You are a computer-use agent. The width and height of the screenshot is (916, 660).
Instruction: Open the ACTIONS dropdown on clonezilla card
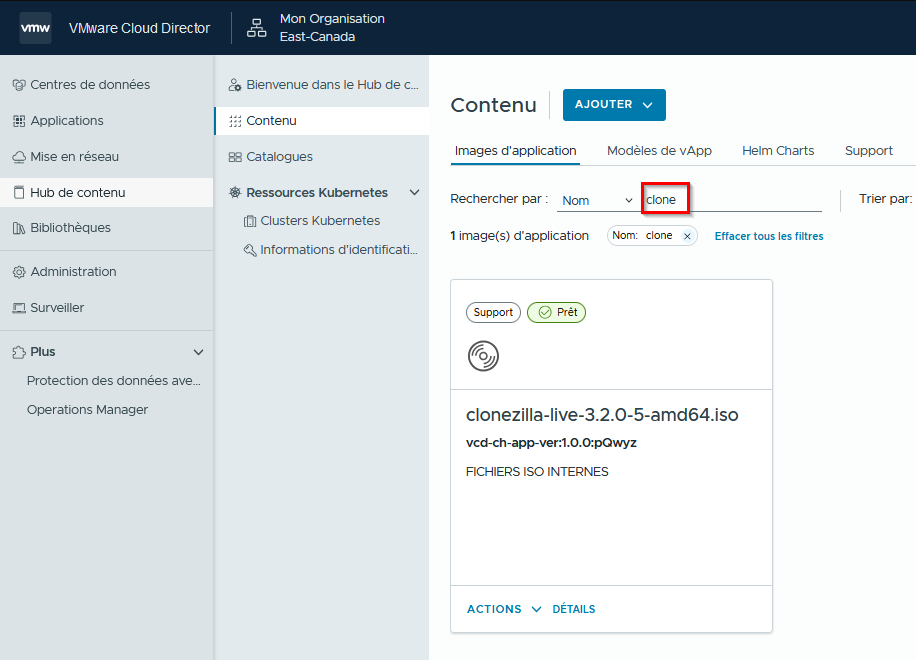click(x=504, y=609)
